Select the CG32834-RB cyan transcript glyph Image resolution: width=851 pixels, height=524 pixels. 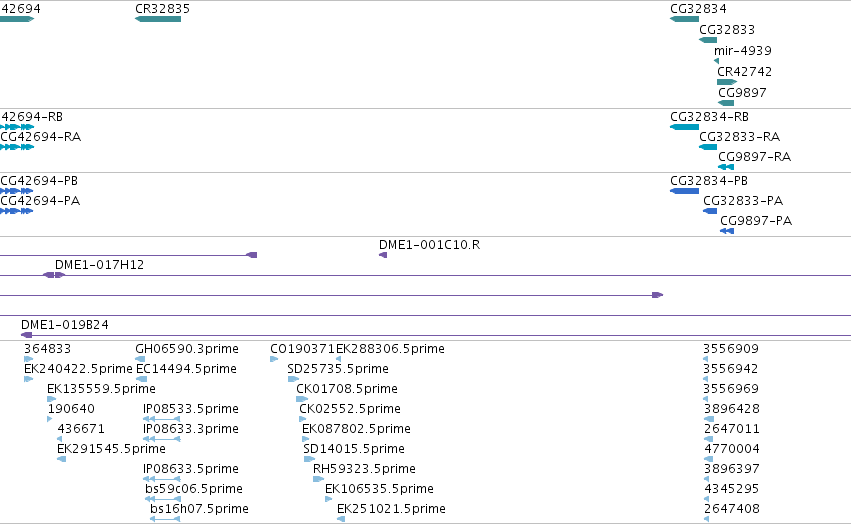684,127
